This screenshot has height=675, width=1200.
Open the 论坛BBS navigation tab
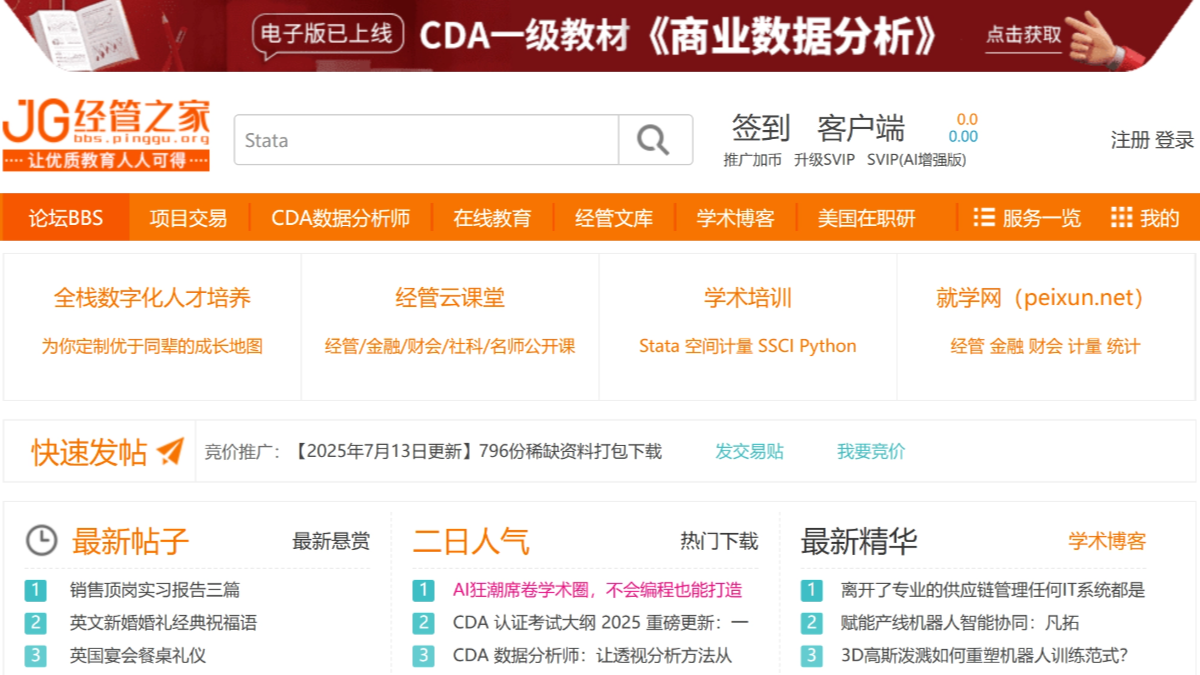pos(66,218)
